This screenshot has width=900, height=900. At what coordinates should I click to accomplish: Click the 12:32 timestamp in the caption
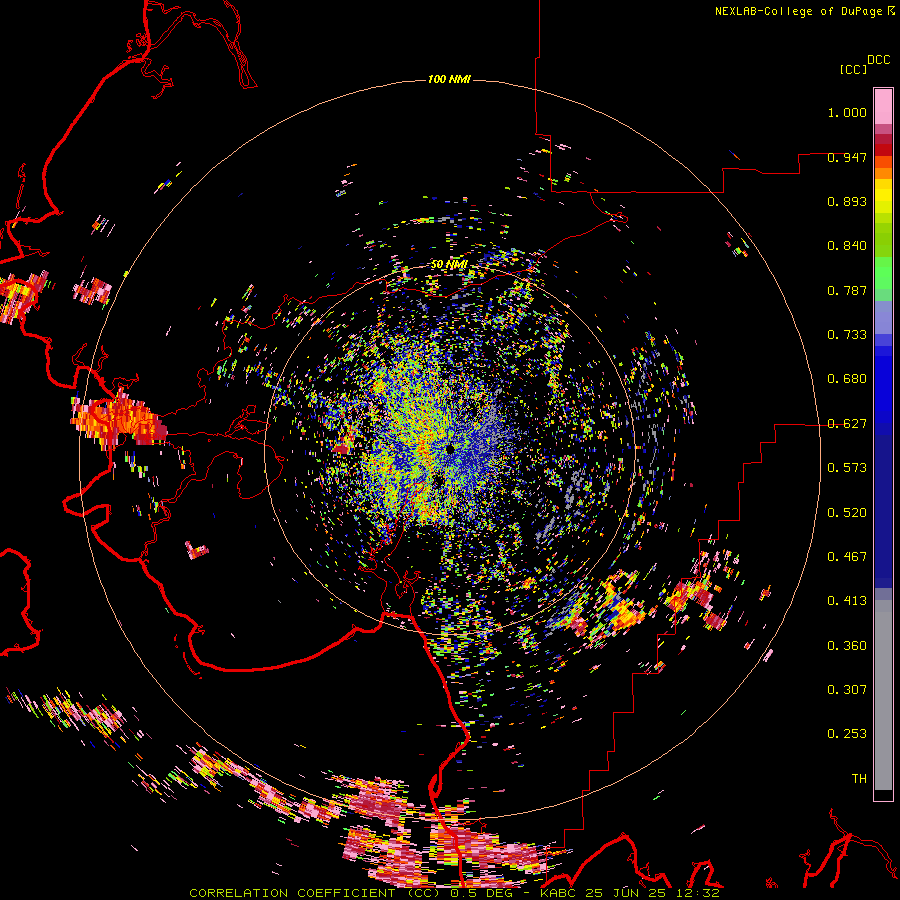697,893
